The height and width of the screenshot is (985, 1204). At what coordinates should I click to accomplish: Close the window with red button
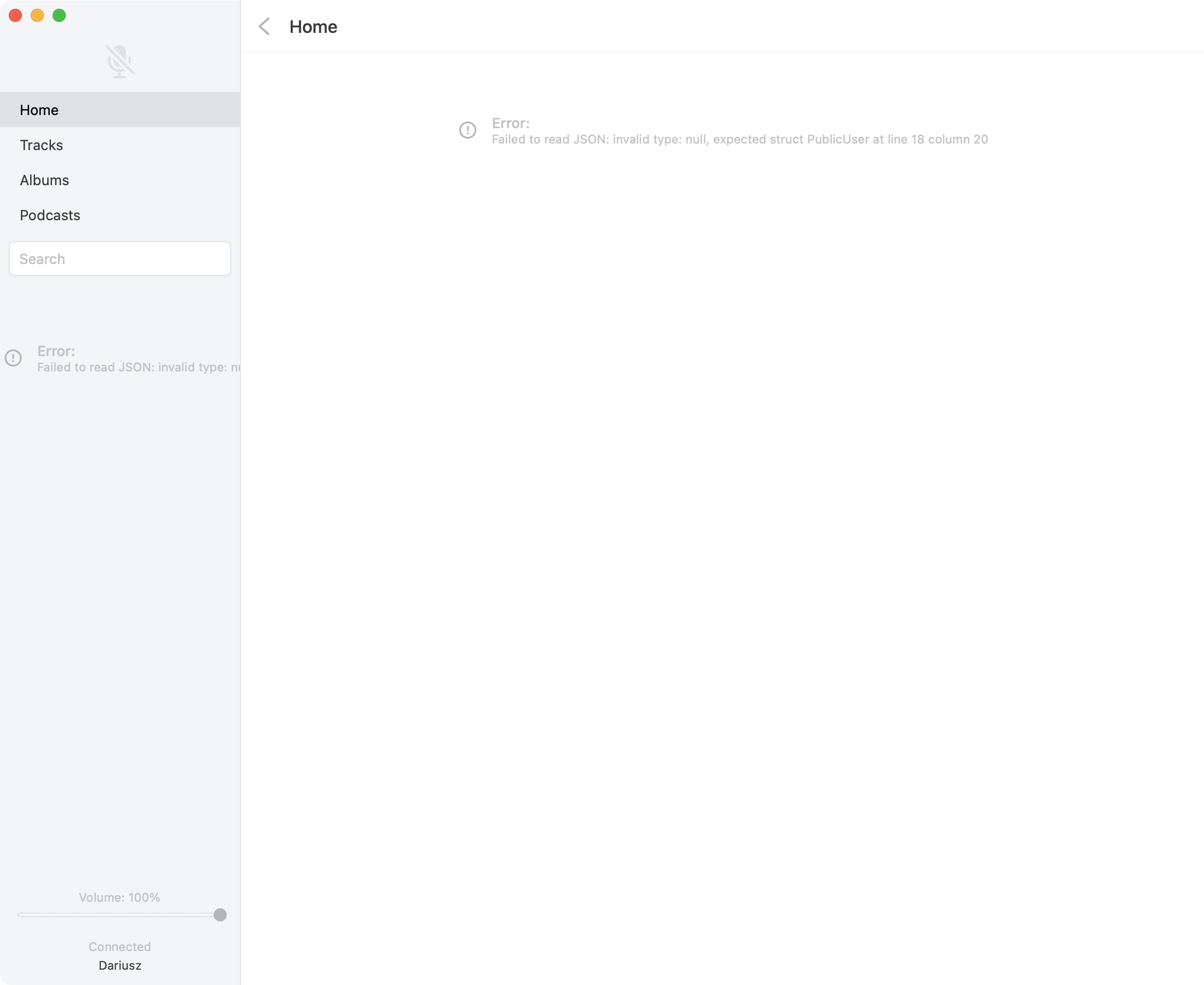(x=15, y=15)
